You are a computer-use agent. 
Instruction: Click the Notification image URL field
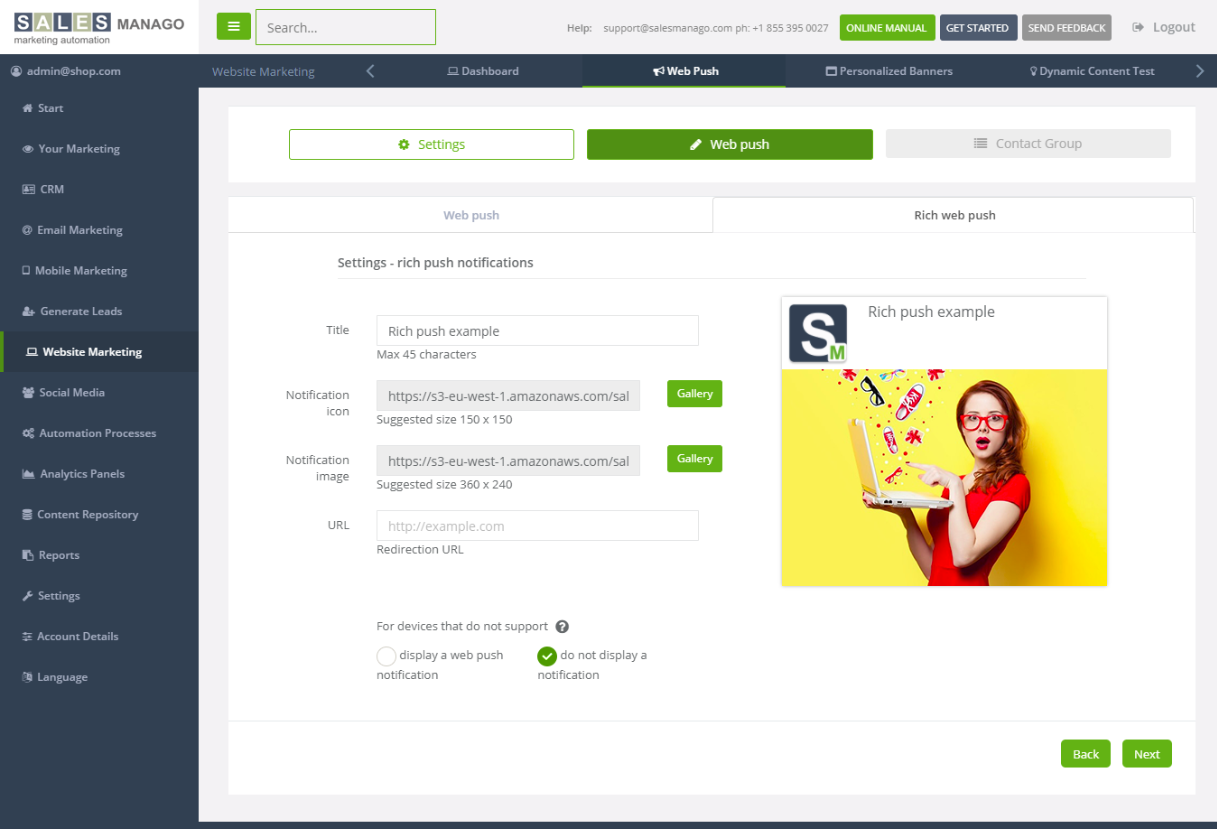(x=508, y=461)
